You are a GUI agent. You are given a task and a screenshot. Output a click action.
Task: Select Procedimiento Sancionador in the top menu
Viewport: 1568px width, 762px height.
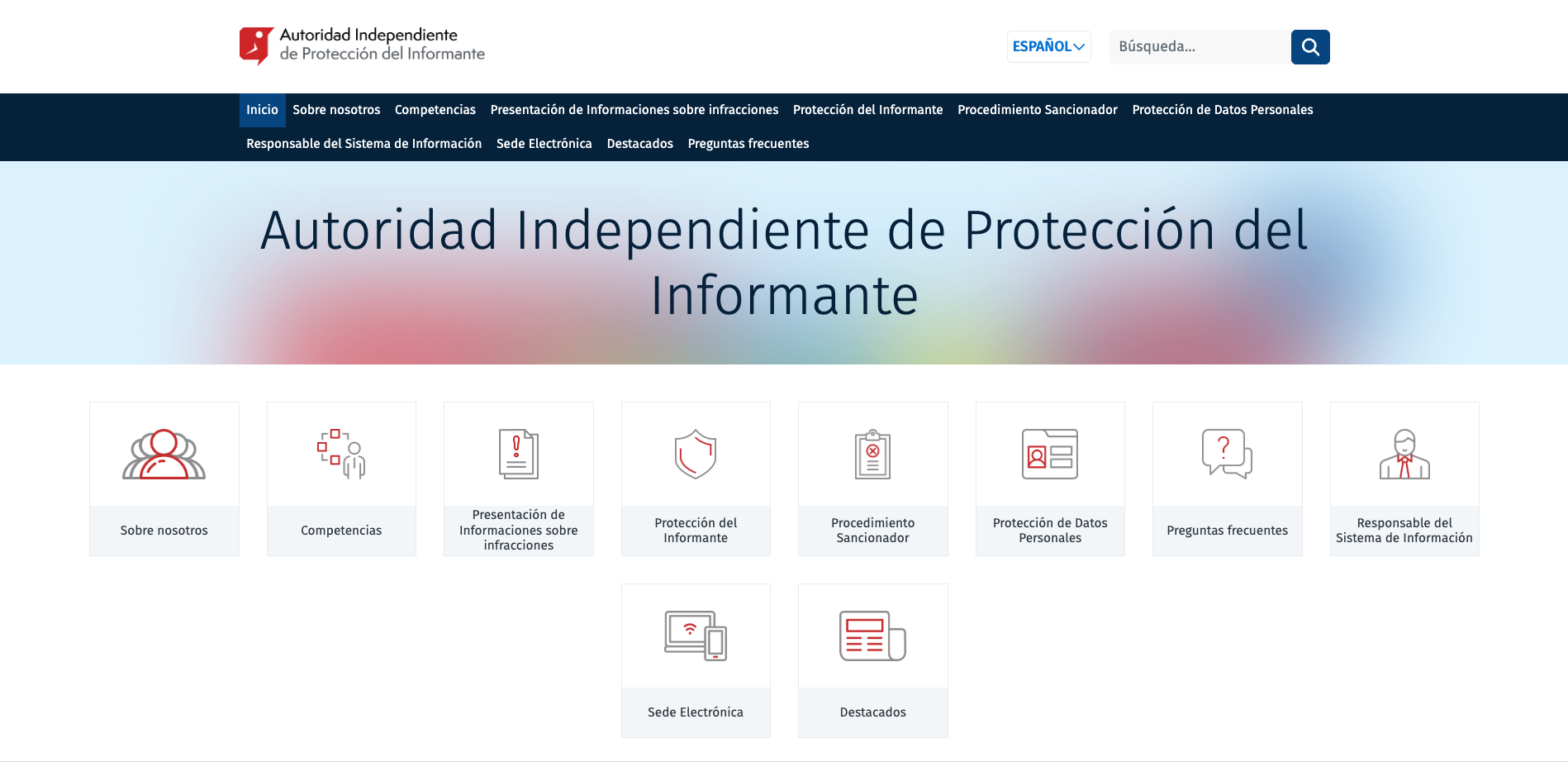(x=1037, y=110)
